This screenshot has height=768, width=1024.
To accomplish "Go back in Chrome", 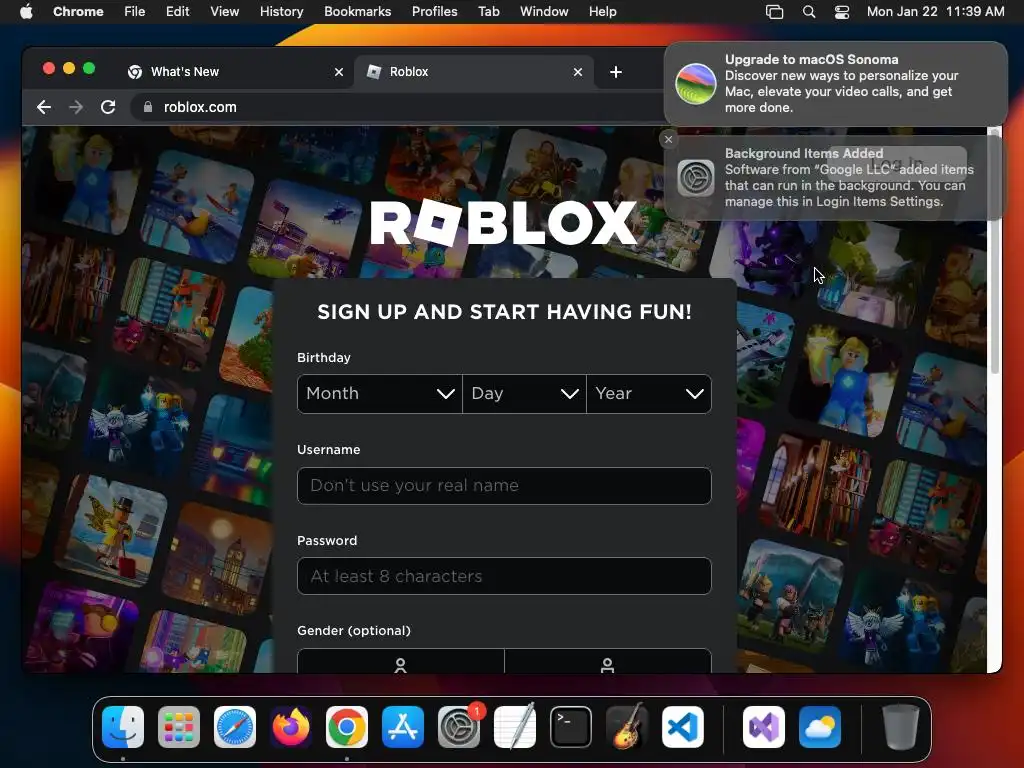I will [x=44, y=107].
